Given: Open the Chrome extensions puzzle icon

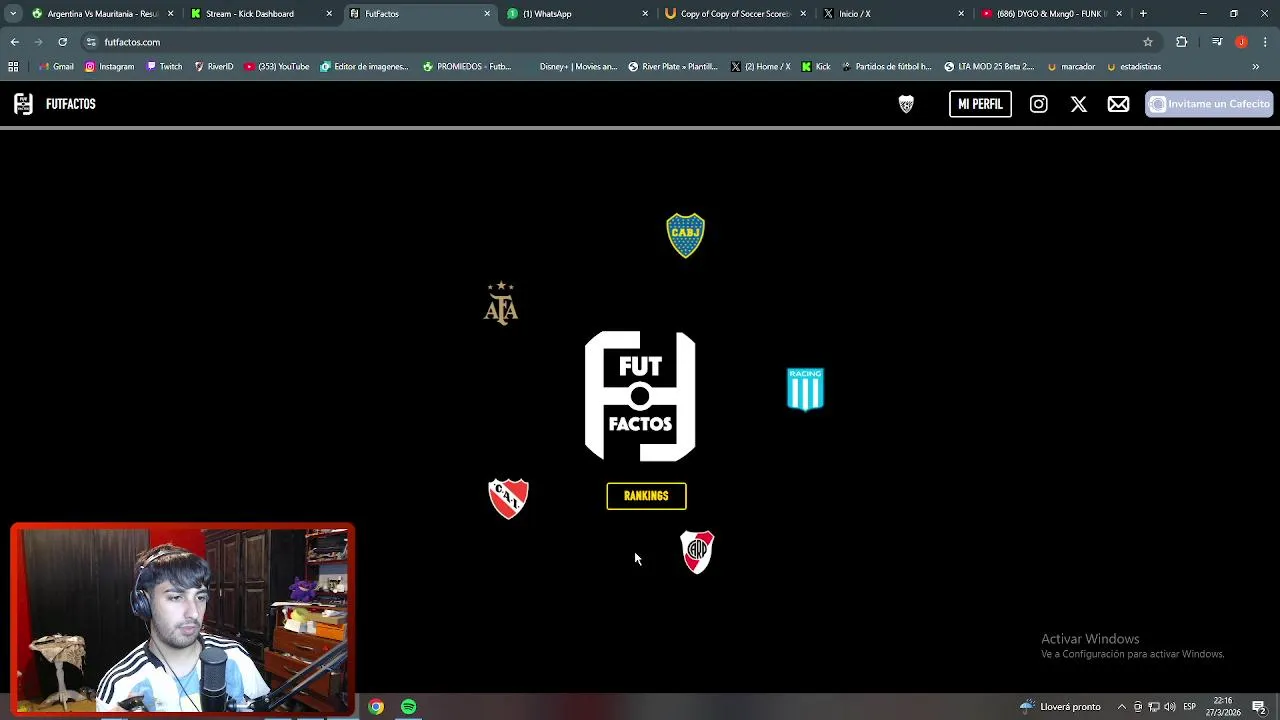Looking at the screenshot, I should (x=1182, y=42).
